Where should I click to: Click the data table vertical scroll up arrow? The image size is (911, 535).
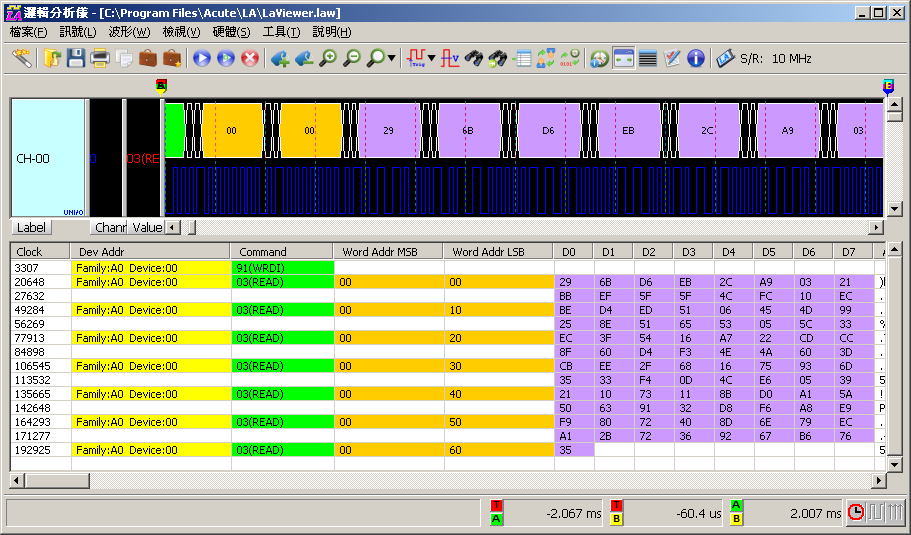[x=895, y=249]
